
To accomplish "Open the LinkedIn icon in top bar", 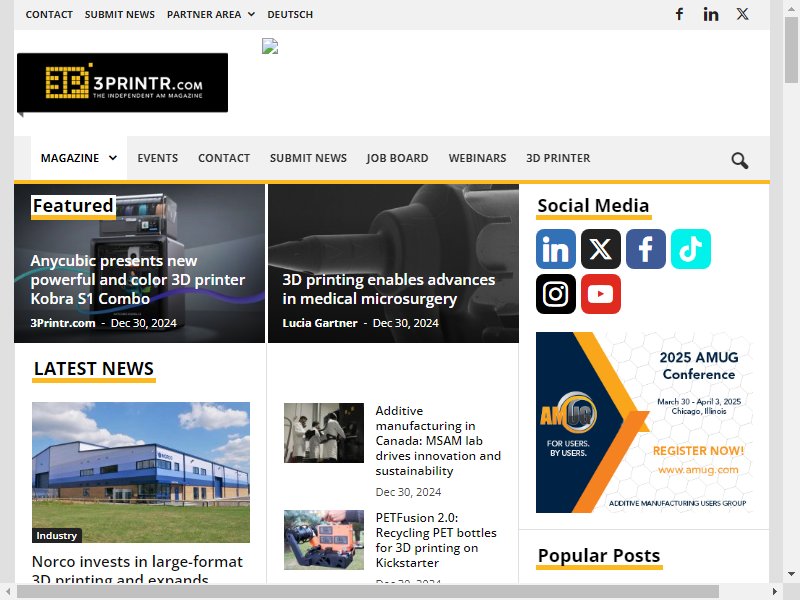I will pyautogui.click(x=711, y=14).
